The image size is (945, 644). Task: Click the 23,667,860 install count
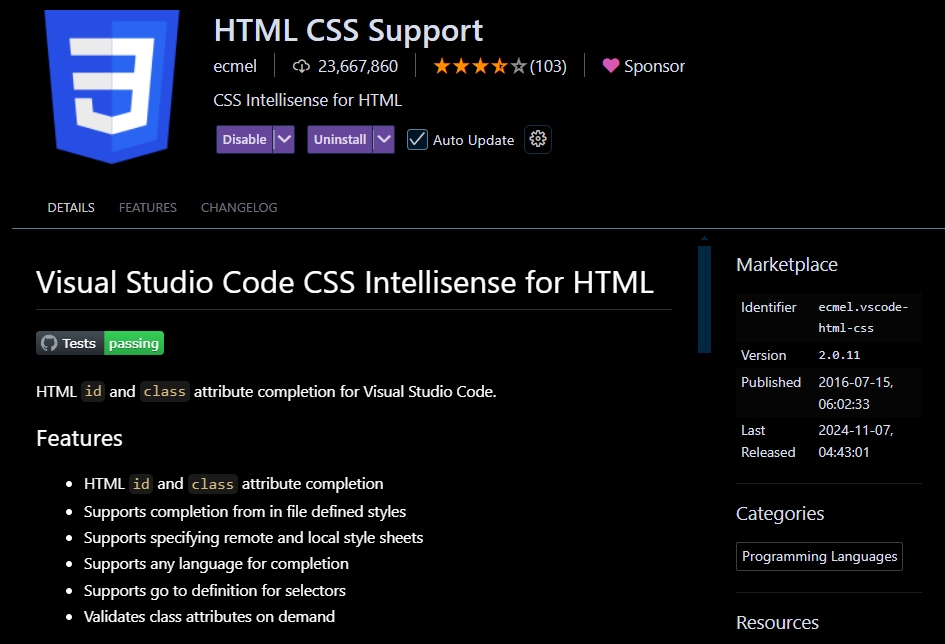tap(358, 66)
